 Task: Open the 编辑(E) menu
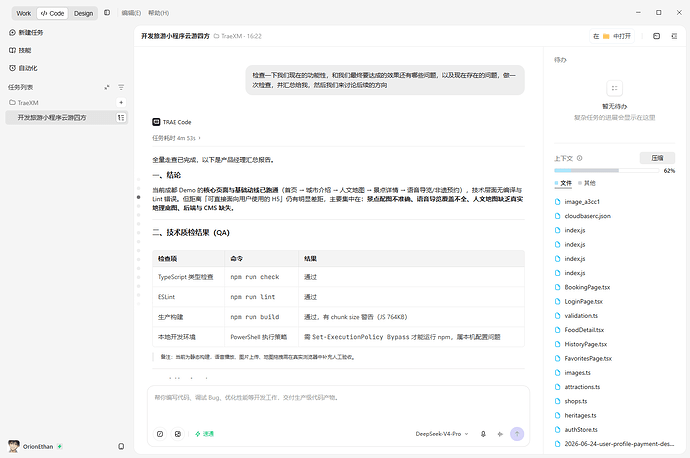coord(131,13)
